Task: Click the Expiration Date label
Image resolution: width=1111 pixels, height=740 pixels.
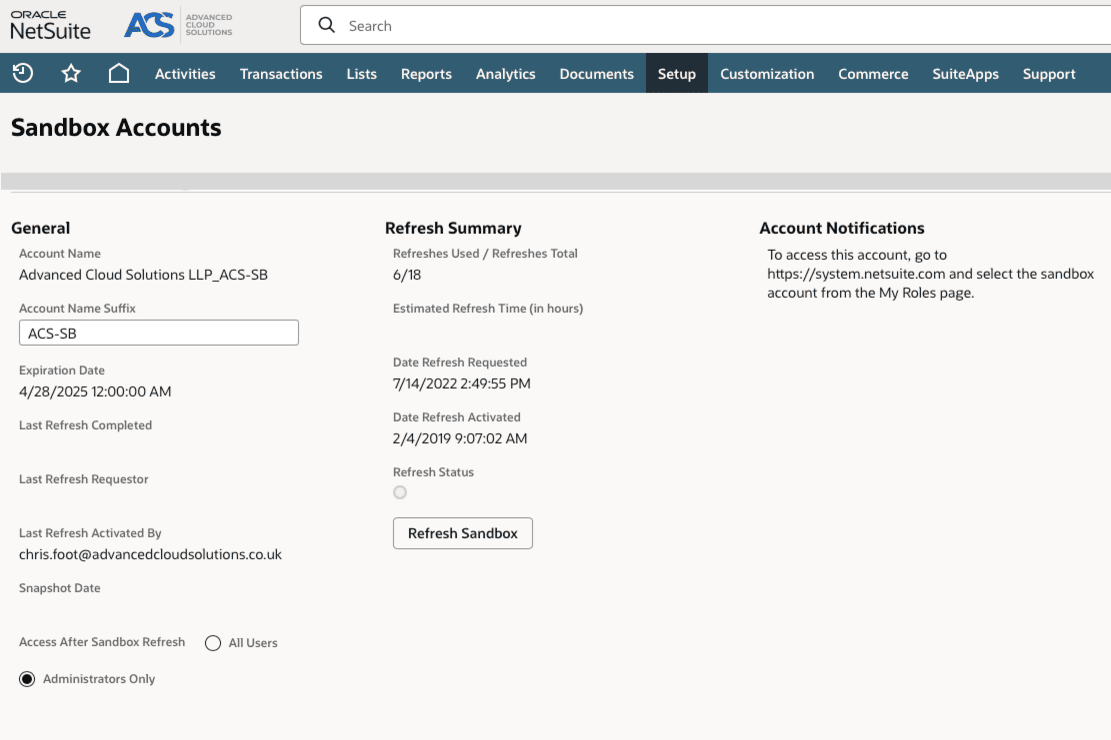Action: (x=62, y=370)
